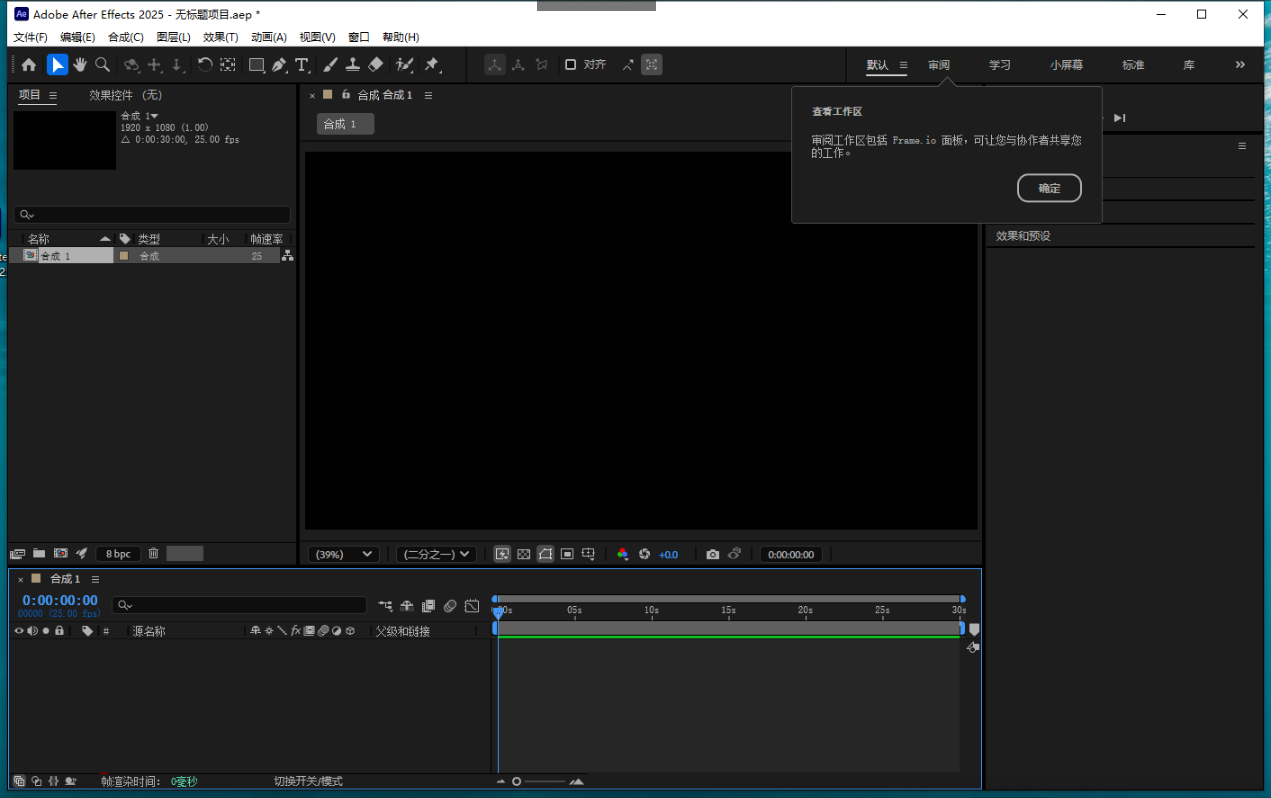Select the Eraser tool
The width and height of the screenshot is (1271, 798).
coord(376,65)
